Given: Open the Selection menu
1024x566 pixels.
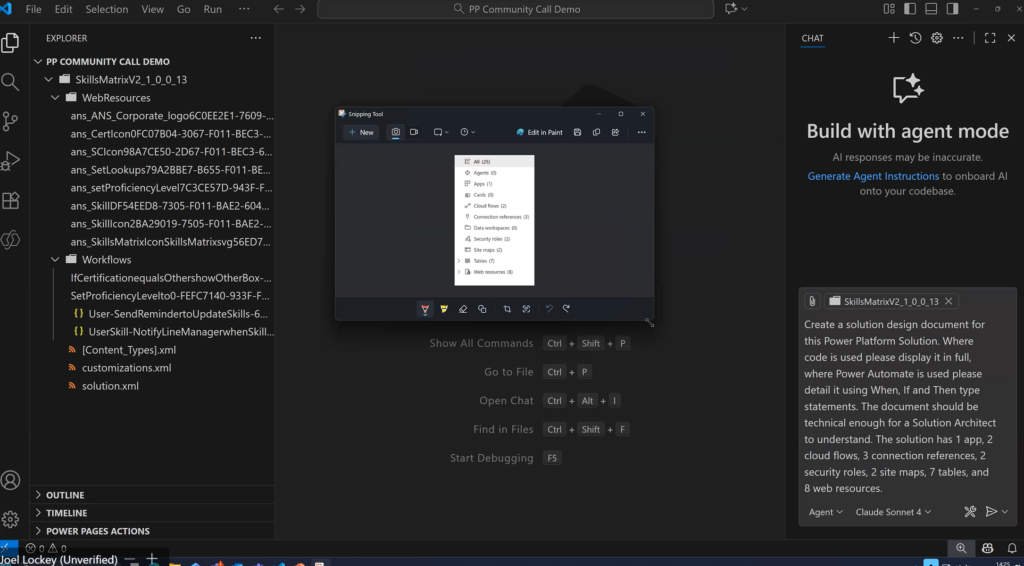Looking at the screenshot, I should click(106, 9).
